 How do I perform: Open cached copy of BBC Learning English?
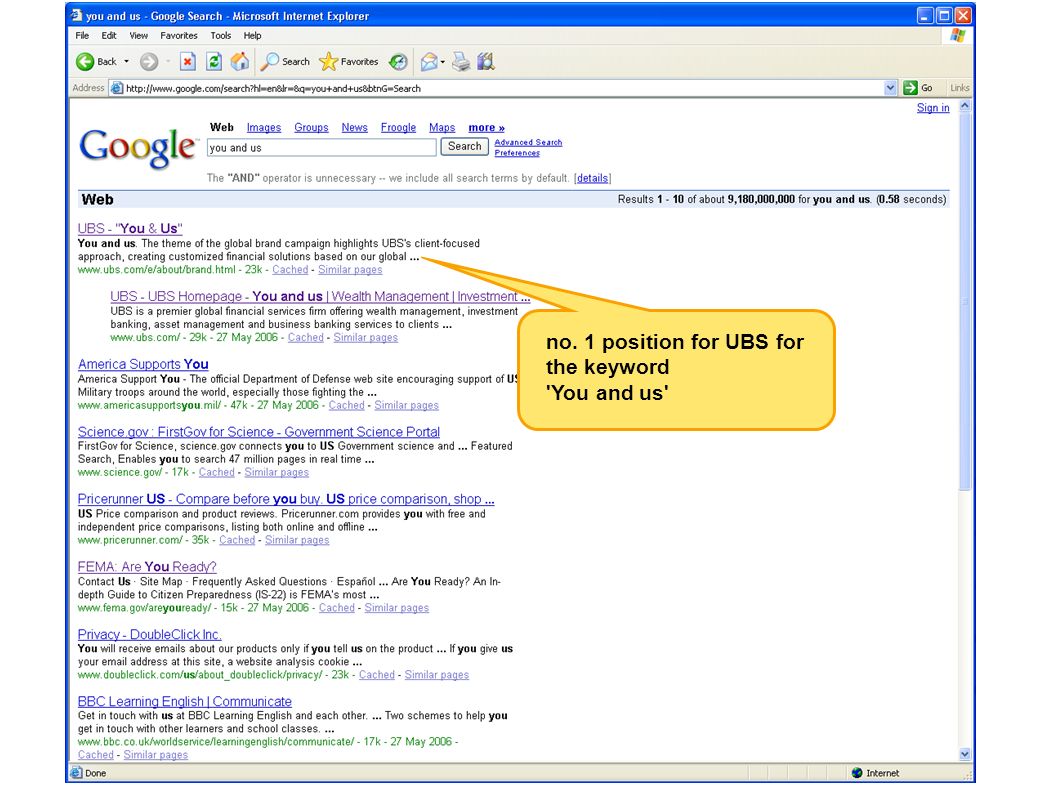tap(96, 755)
